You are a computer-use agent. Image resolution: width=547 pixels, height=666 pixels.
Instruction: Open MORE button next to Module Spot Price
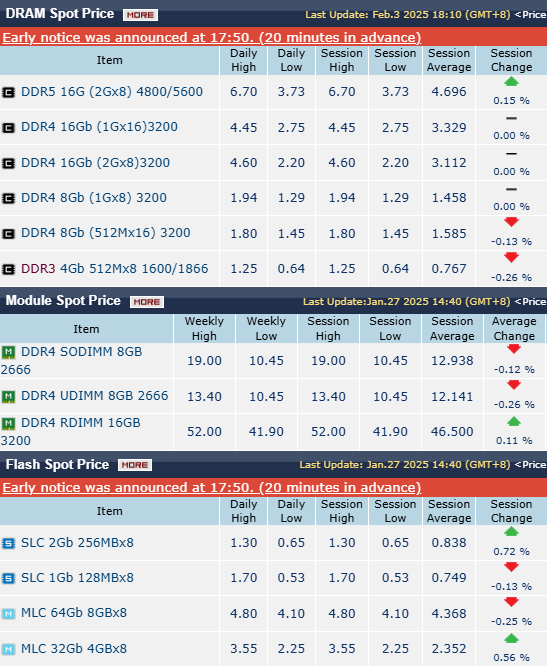pyautogui.click(x=147, y=302)
